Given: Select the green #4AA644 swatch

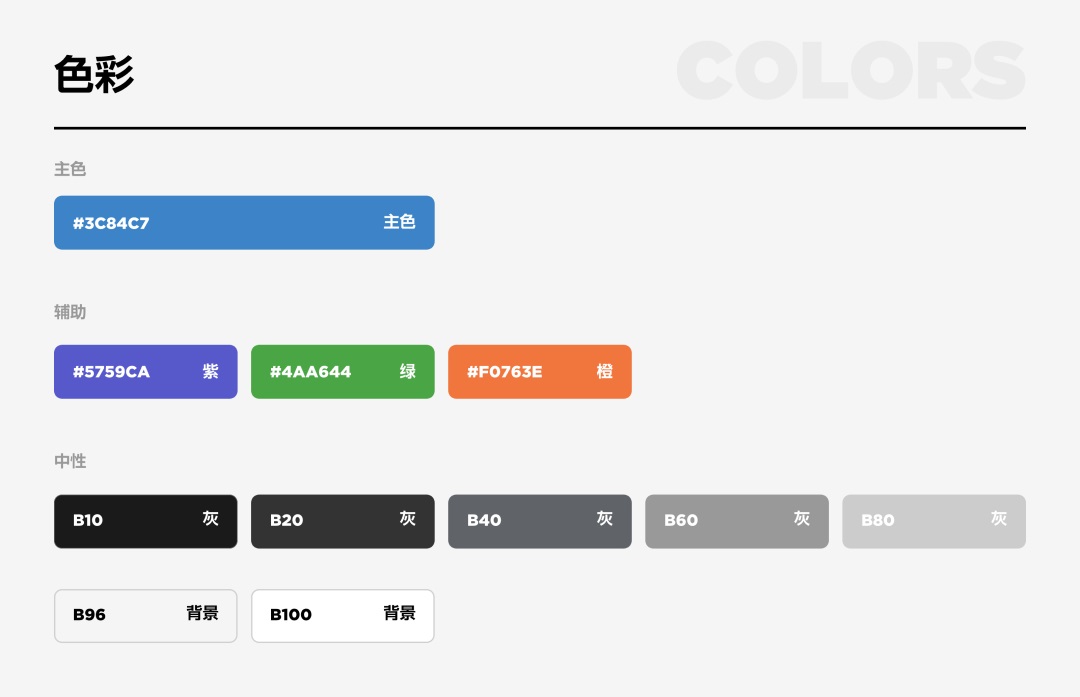Looking at the screenshot, I should (x=343, y=372).
